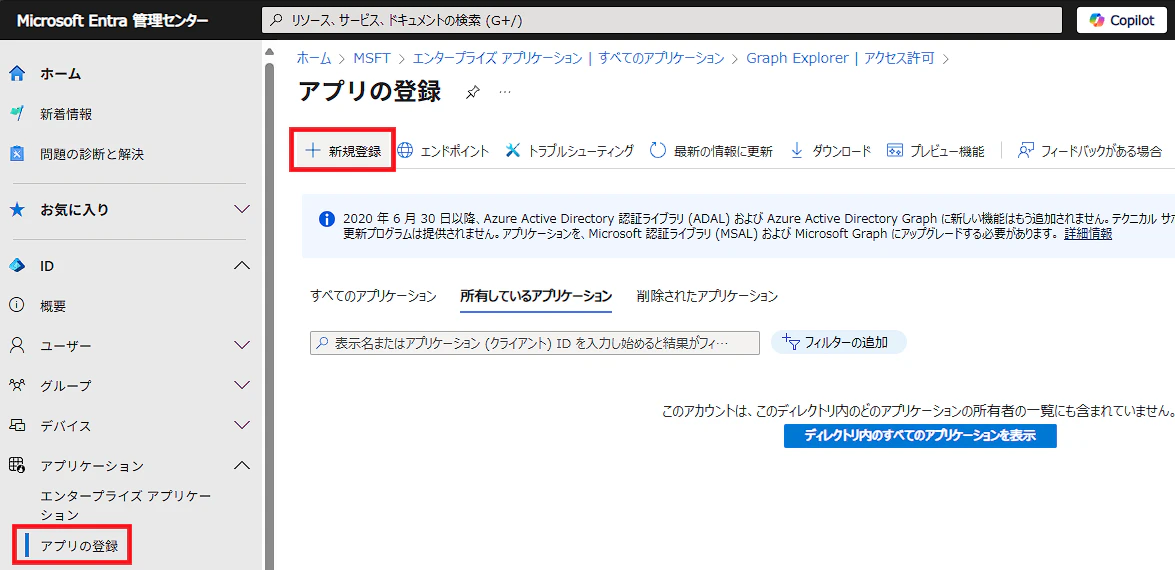Click the ホーム sidebar home icon
This screenshot has width=1175, height=570.
(x=16, y=74)
